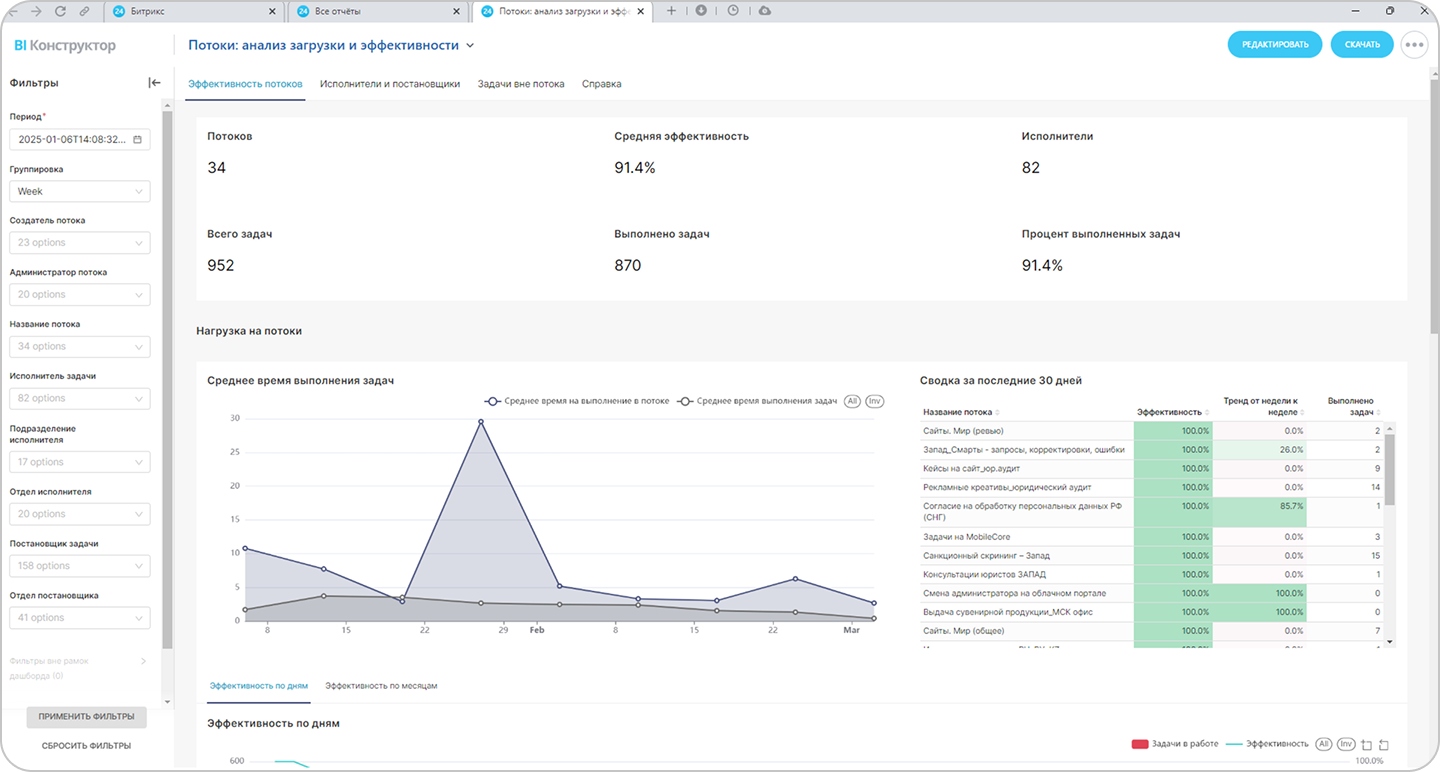The height and width of the screenshot is (772, 1440).
Task: Expand the Создатель потока dropdown
Action: point(79,243)
